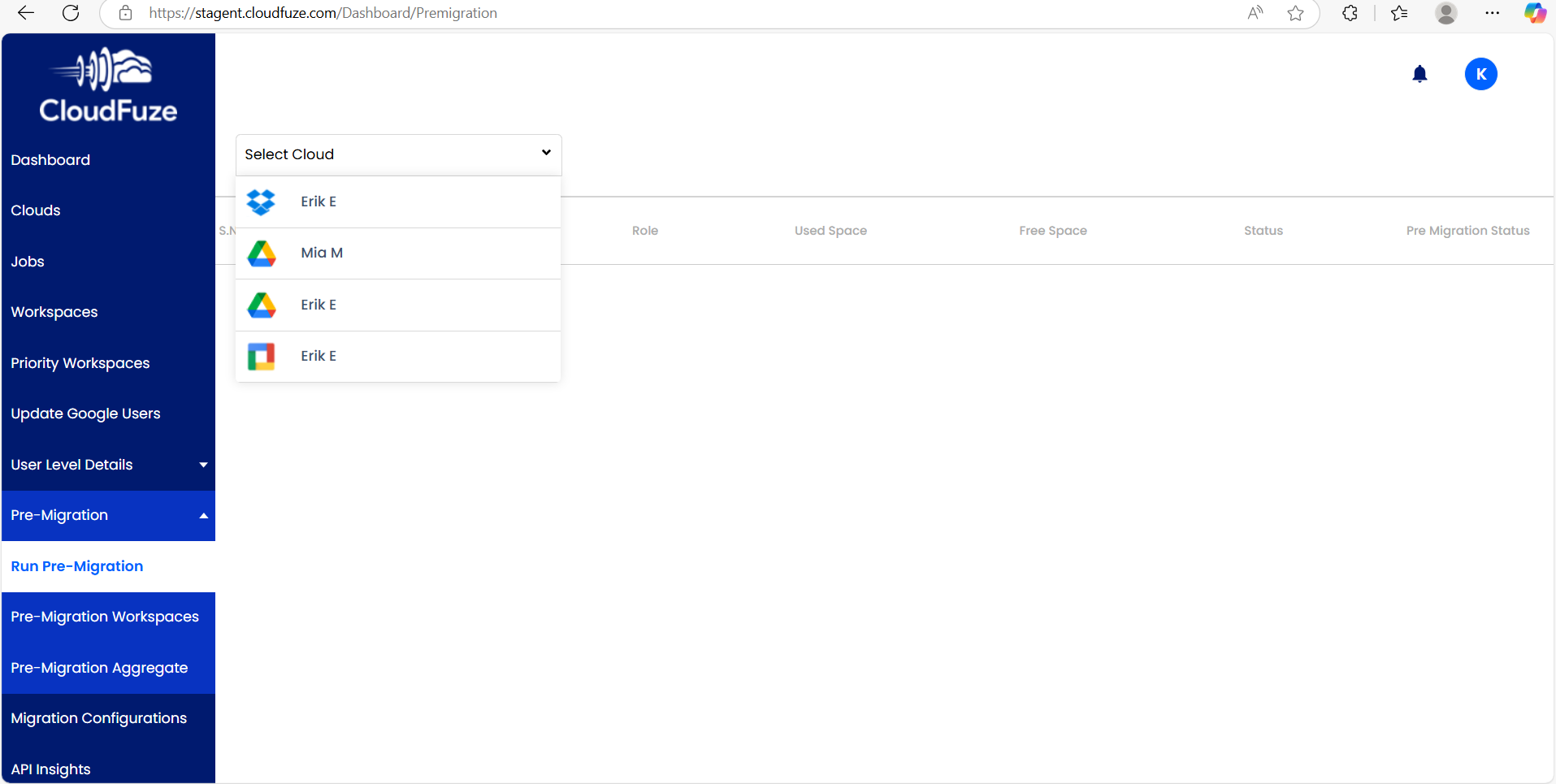Refresh the browser page
1556x784 pixels.
coord(71,13)
